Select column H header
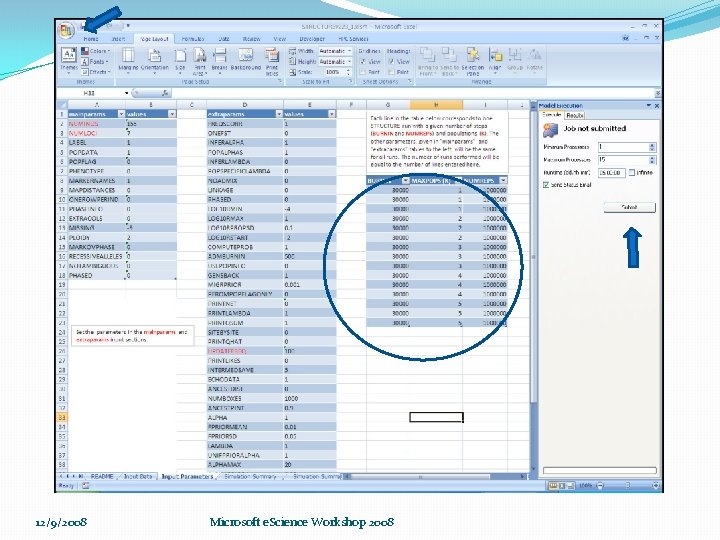Image resolution: width=720 pixels, height=540 pixels. [x=436, y=105]
